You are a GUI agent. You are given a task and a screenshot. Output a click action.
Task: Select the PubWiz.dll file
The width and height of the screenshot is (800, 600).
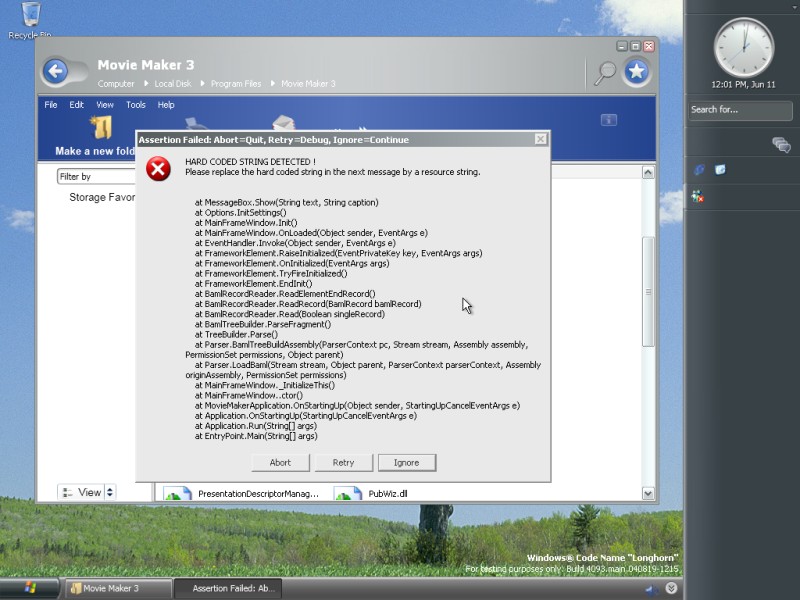[x=388, y=493]
